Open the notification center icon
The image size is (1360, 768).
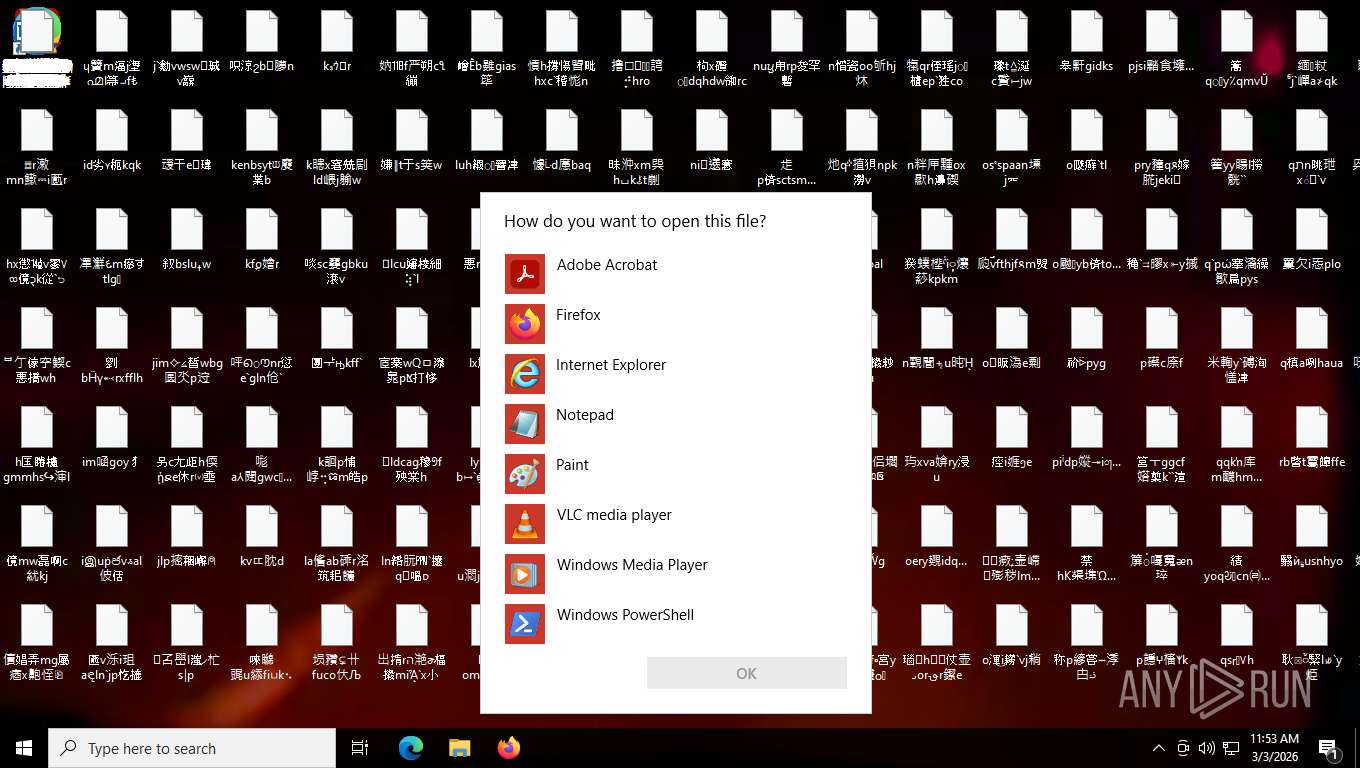tap(1329, 748)
